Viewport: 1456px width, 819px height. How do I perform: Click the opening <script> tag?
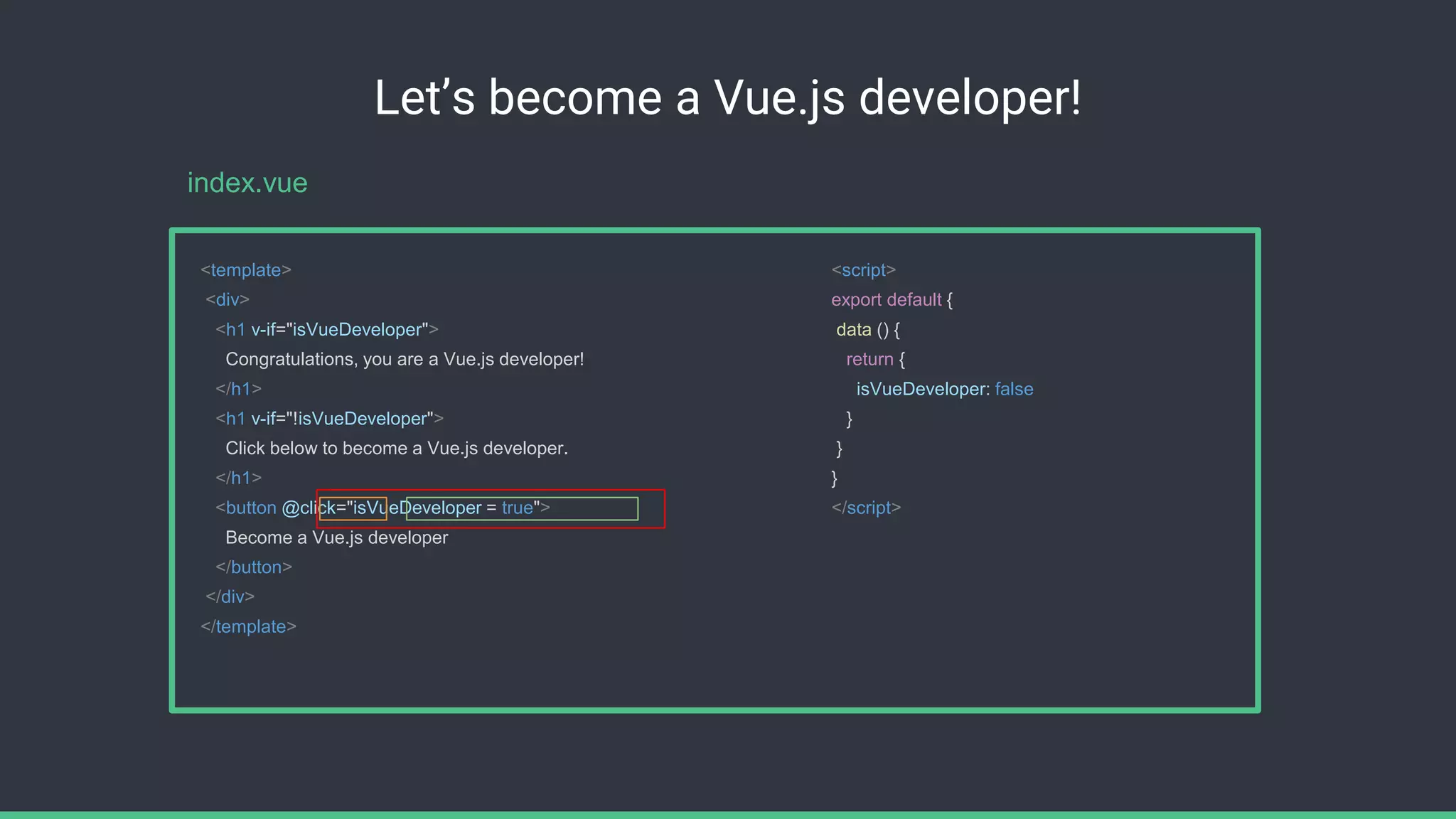click(x=864, y=270)
